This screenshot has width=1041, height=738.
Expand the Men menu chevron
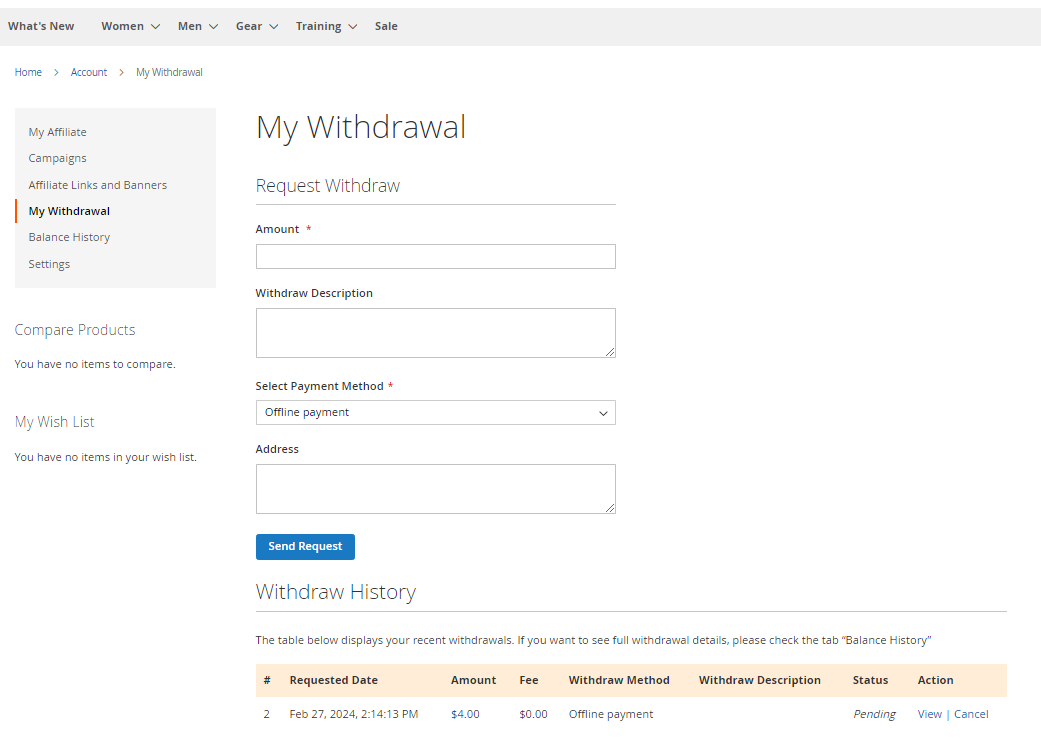point(213,27)
